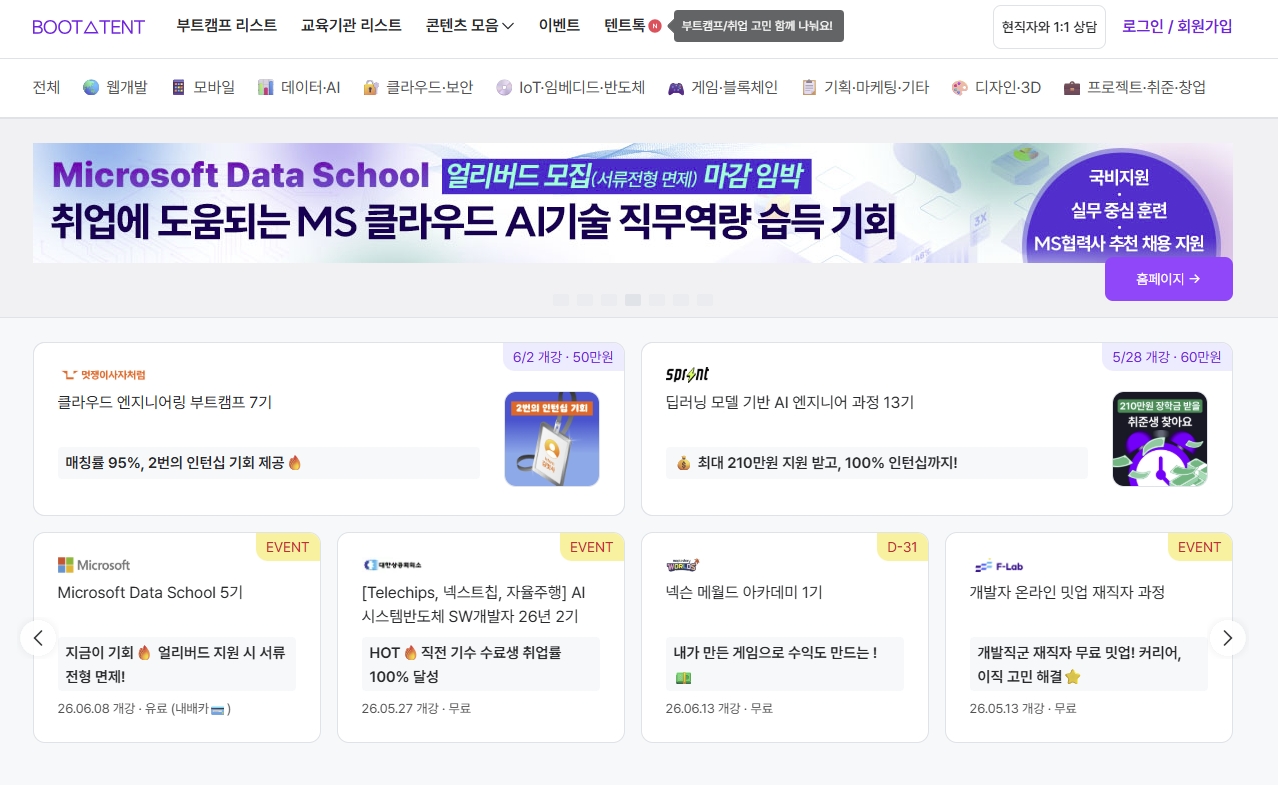Viewport: 1278px width, 785px height.
Task: Open the 클라우드 엔지니어링 부트캠프 thumbnail image
Action: [552, 439]
